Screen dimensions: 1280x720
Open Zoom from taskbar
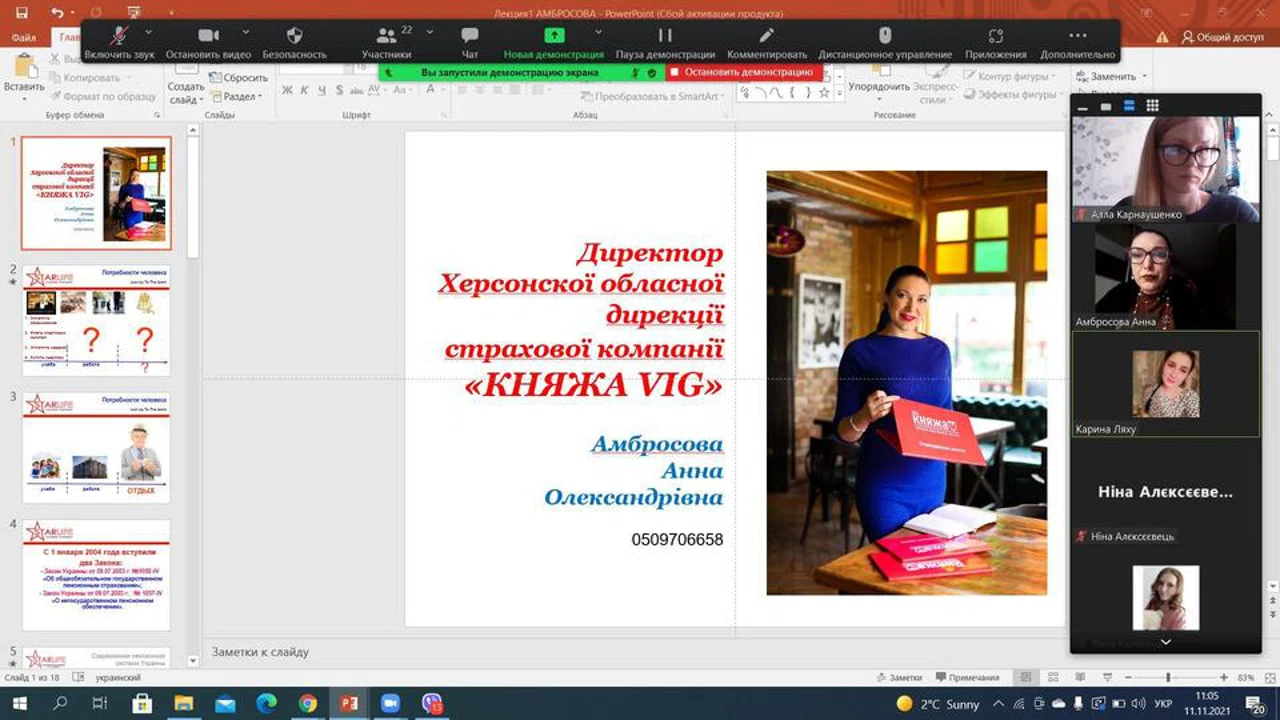coord(390,703)
